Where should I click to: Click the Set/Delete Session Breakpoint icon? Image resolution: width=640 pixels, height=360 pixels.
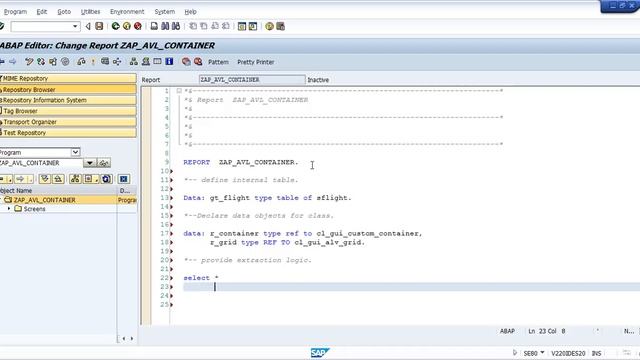pos(186,62)
